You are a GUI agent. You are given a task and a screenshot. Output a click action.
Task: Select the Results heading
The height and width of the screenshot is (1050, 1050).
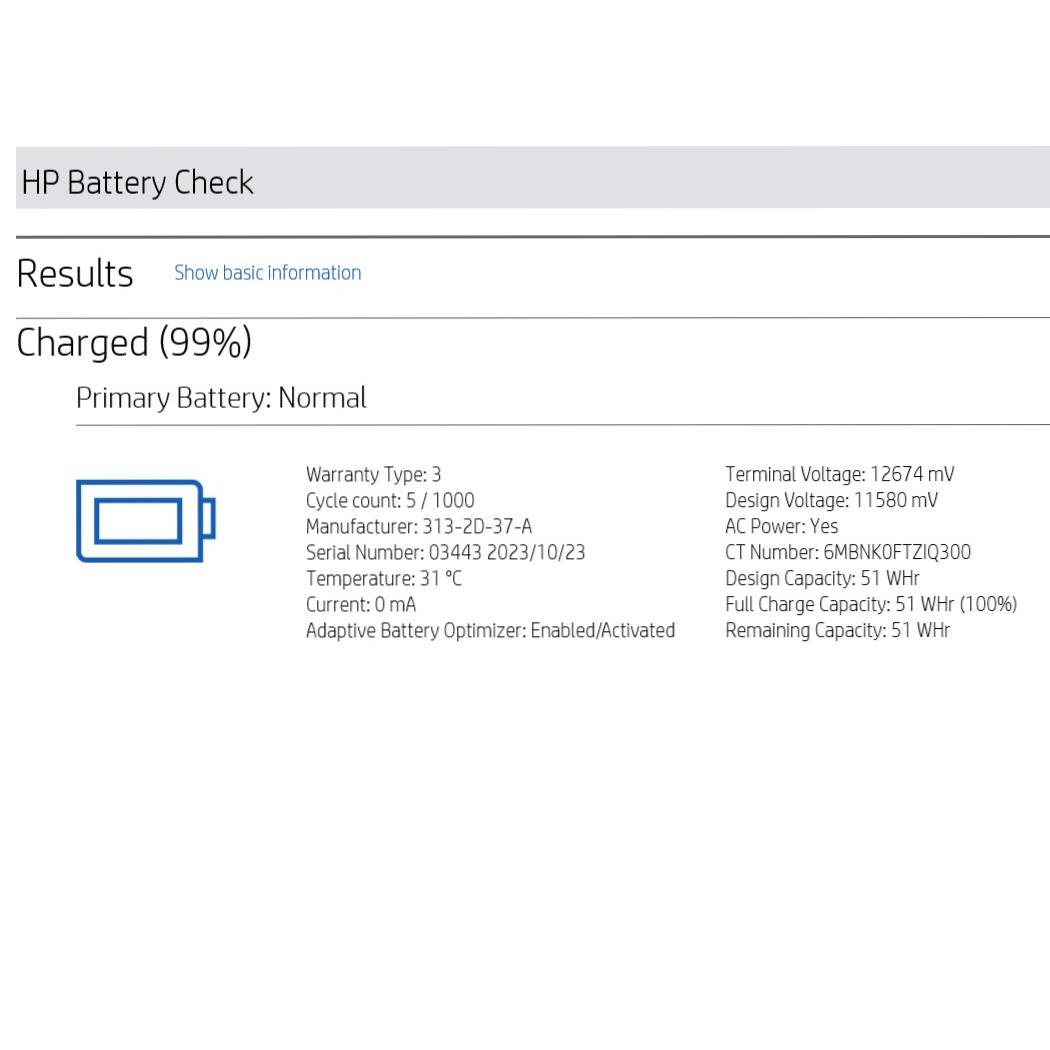[x=75, y=274]
